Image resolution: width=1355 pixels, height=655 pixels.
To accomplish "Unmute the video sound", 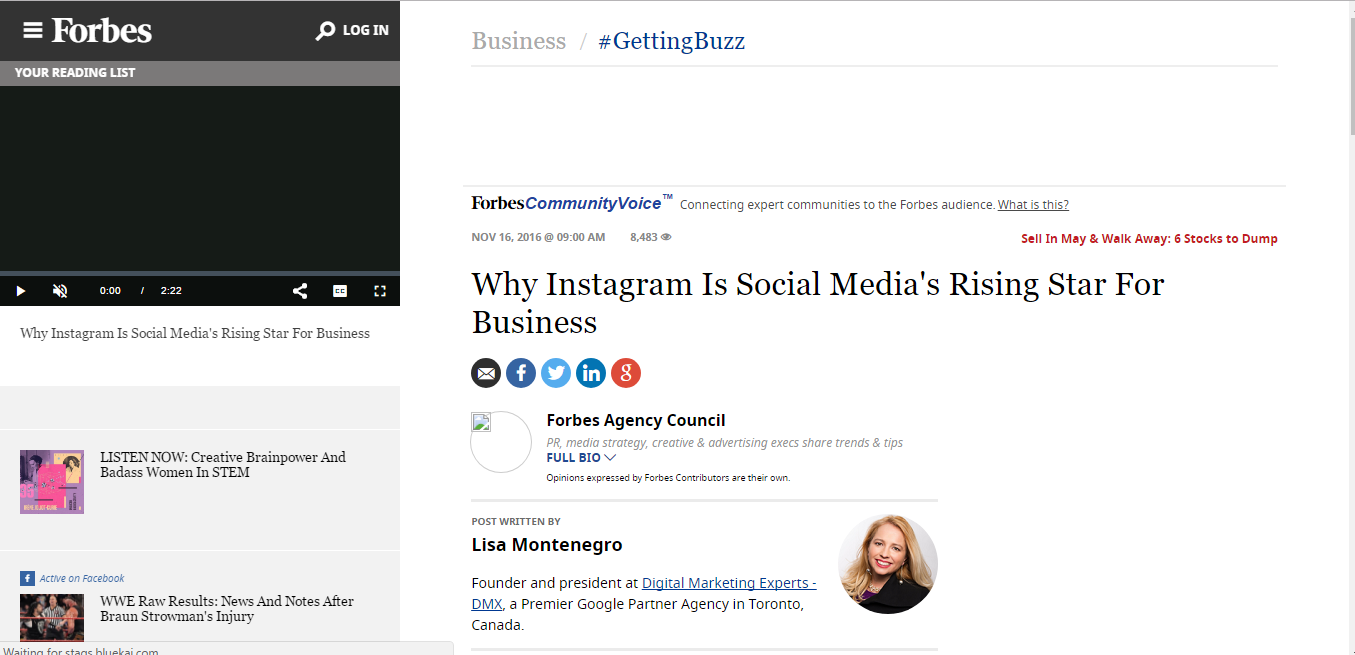I will point(60,291).
